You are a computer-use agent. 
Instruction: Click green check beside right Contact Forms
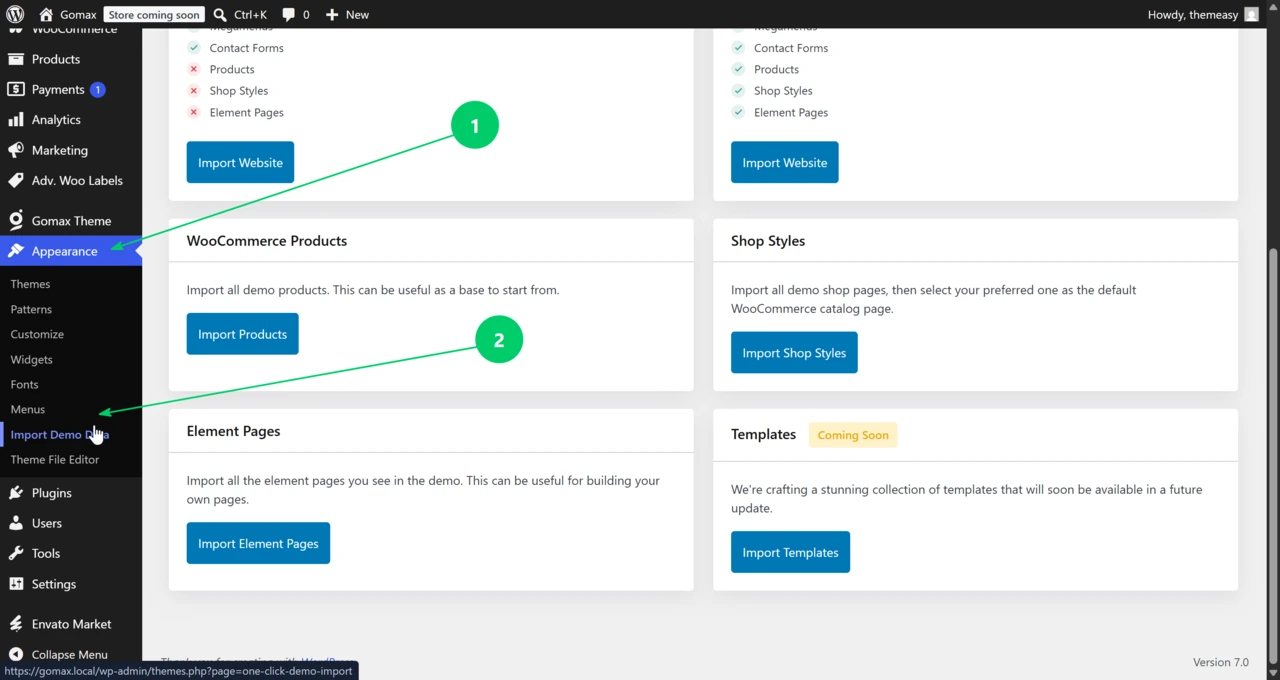coord(738,48)
